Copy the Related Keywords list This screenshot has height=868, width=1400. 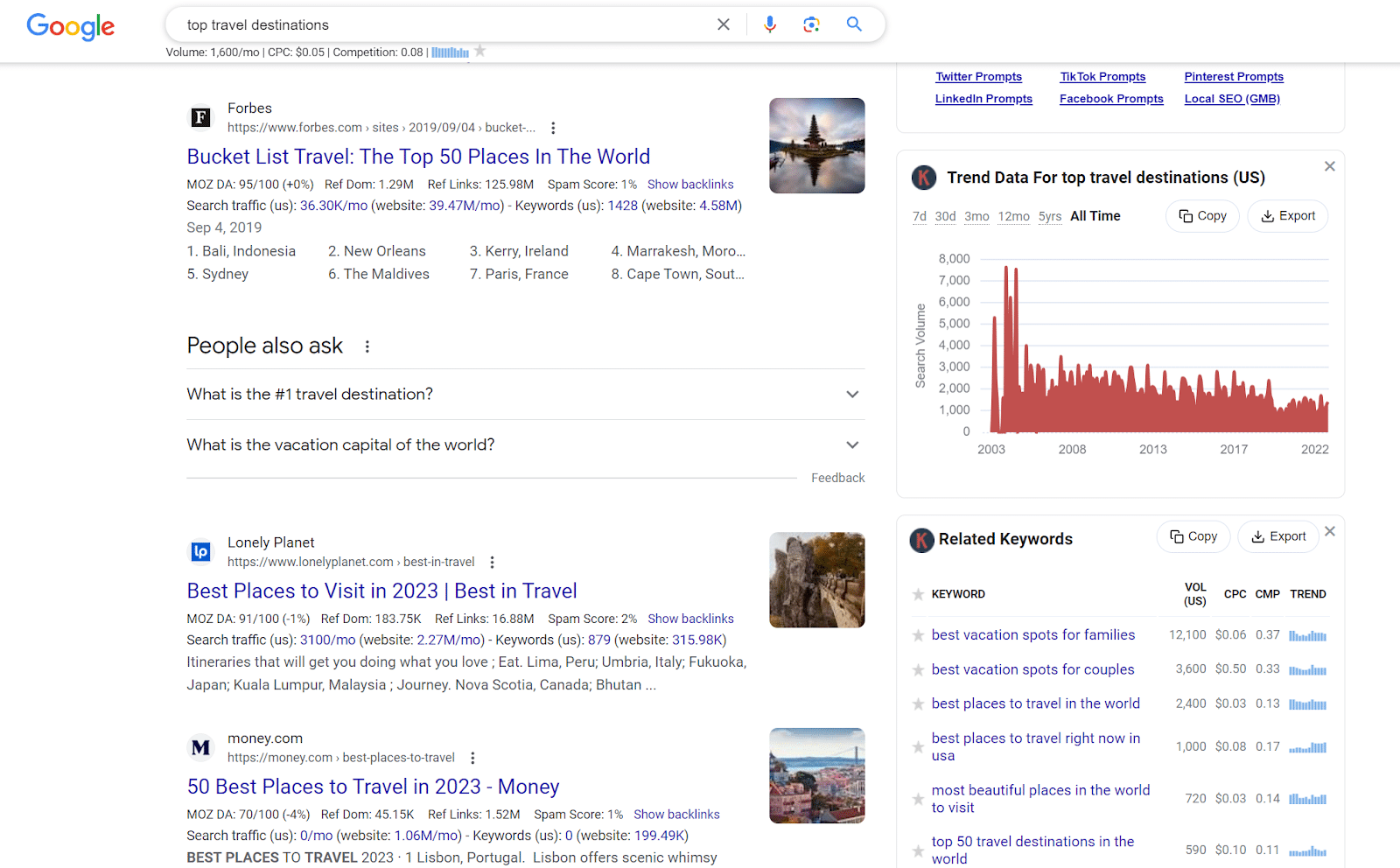(1193, 536)
